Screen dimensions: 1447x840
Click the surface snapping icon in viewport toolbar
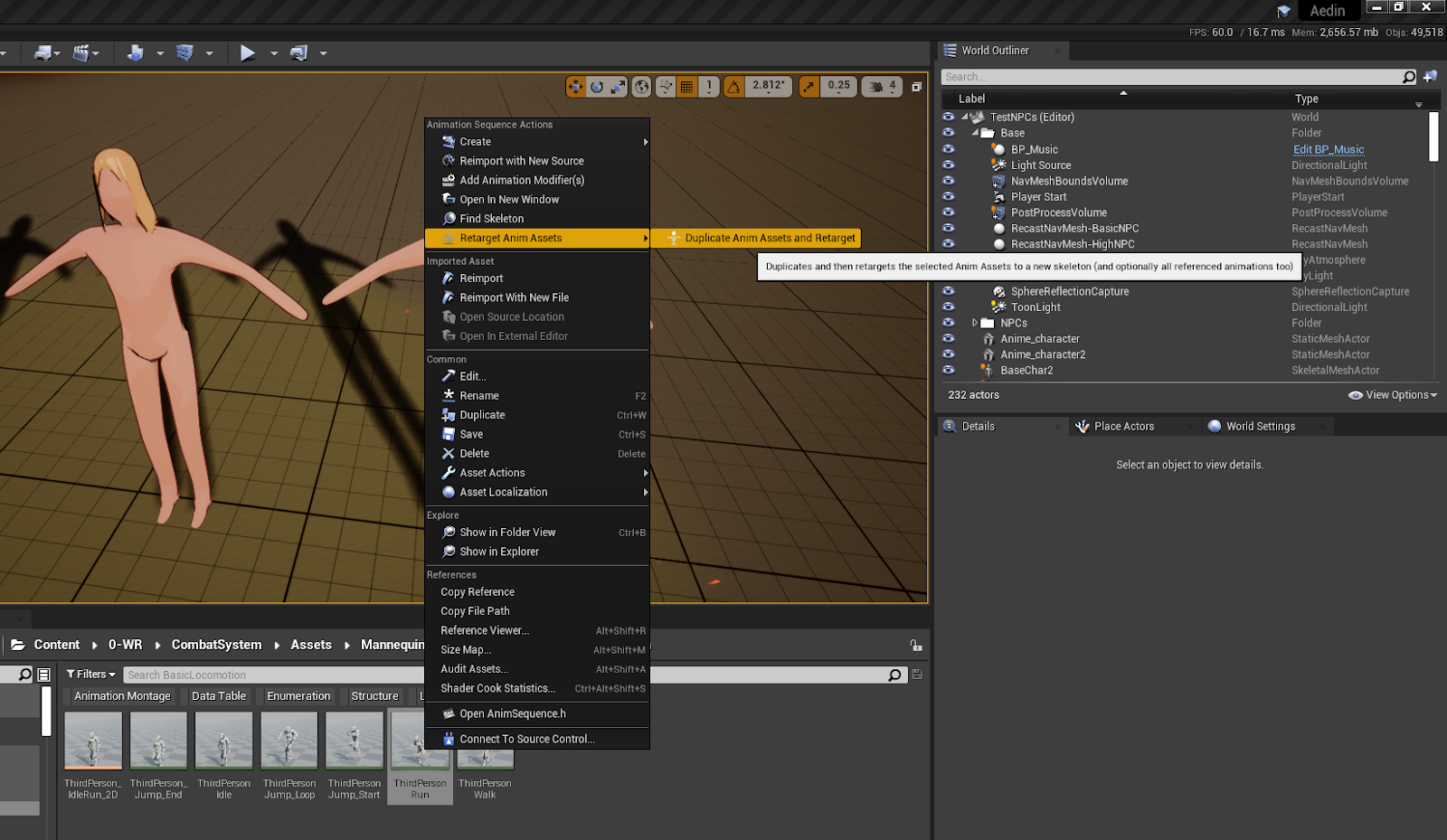tap(666, 87)
